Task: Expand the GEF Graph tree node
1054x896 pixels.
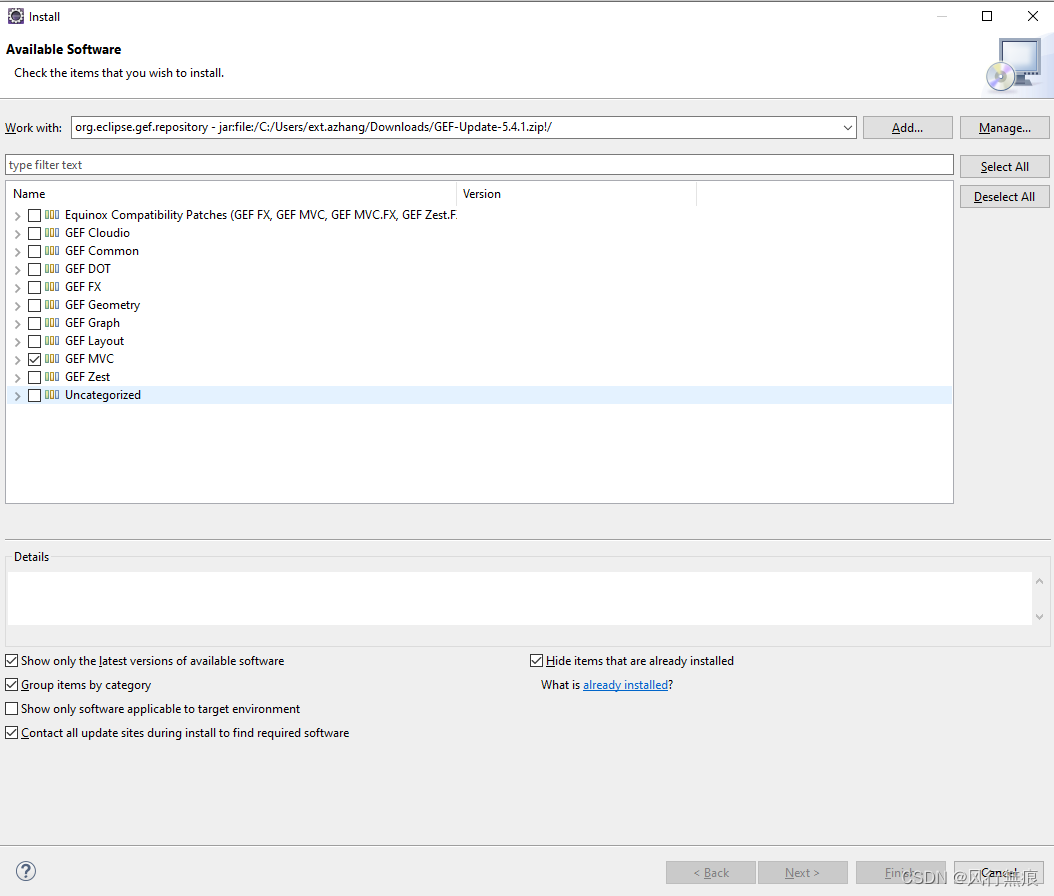Action: [17, 324]
